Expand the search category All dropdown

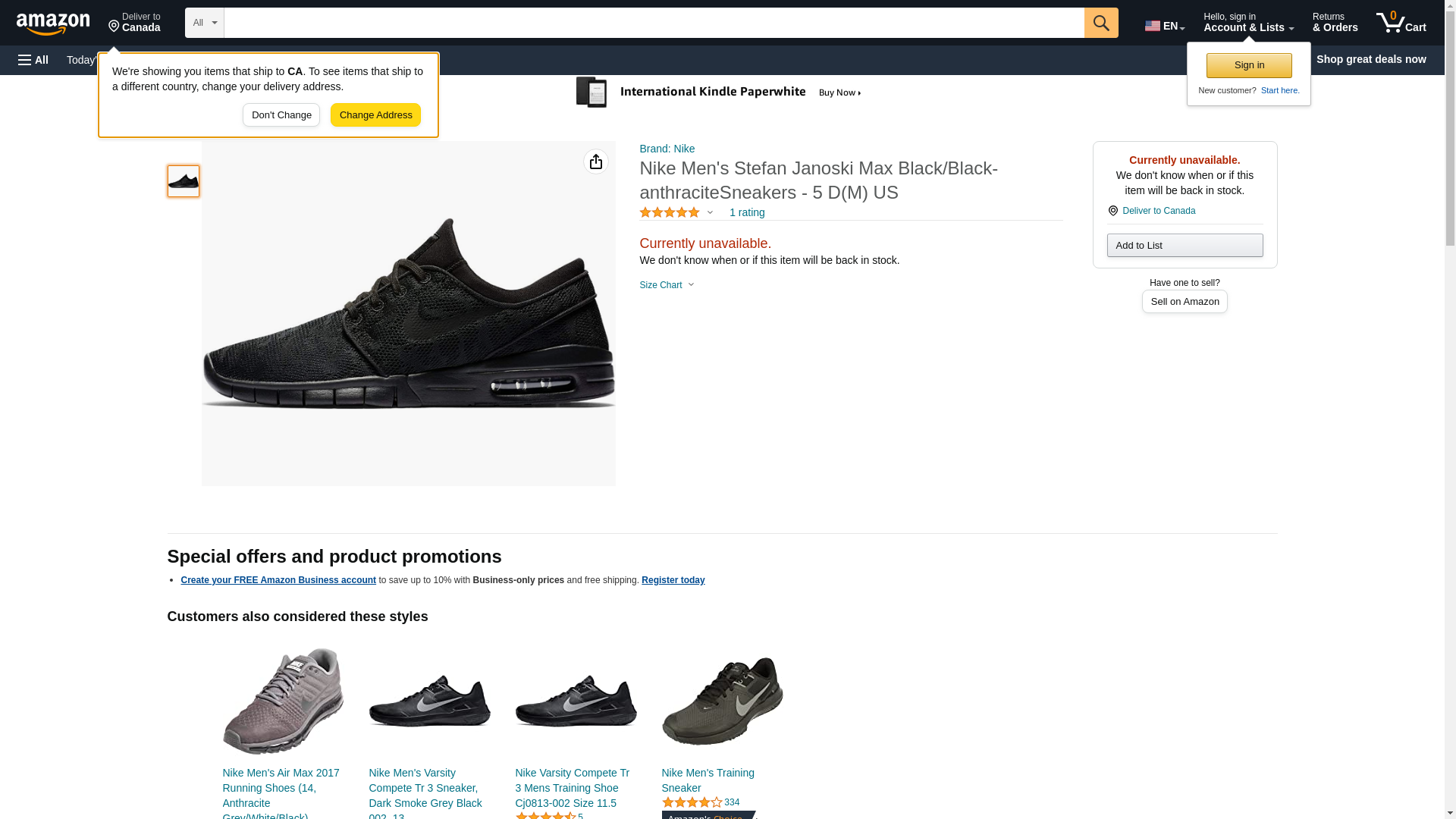[x=204, y=23]
